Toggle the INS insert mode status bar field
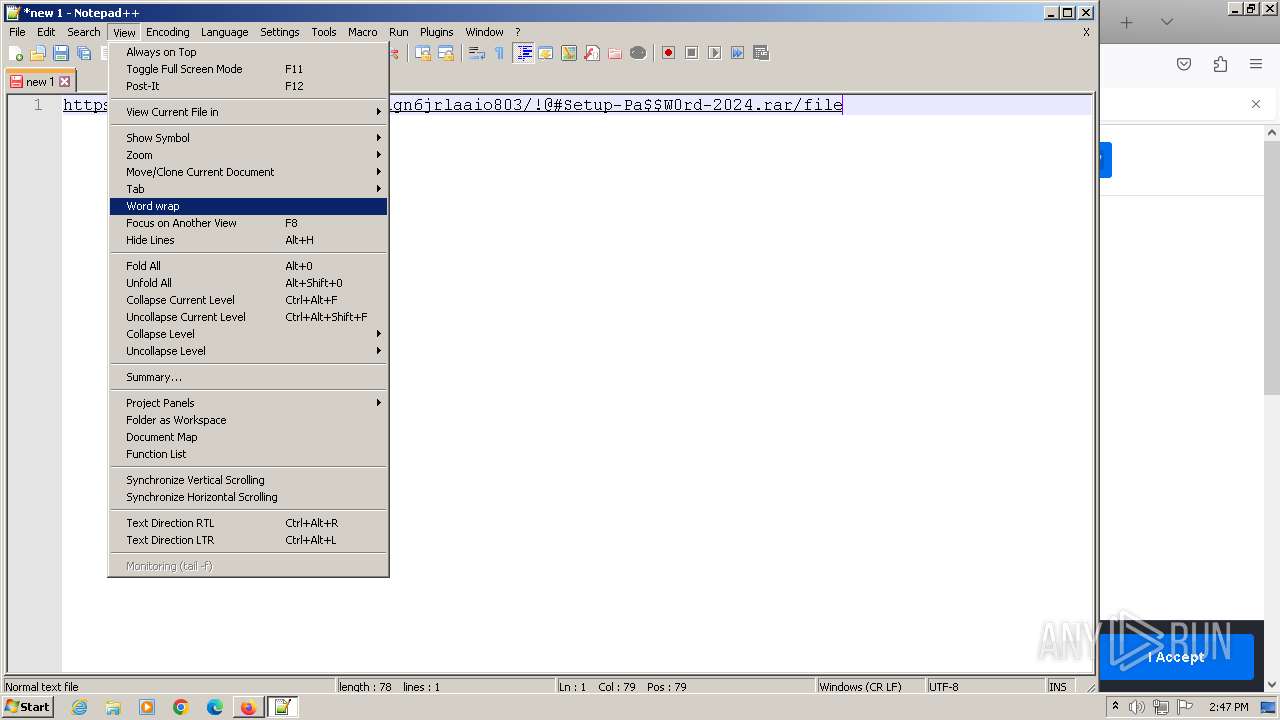This screenshot has width=1280, height=720. click(x=1058, y=687)
